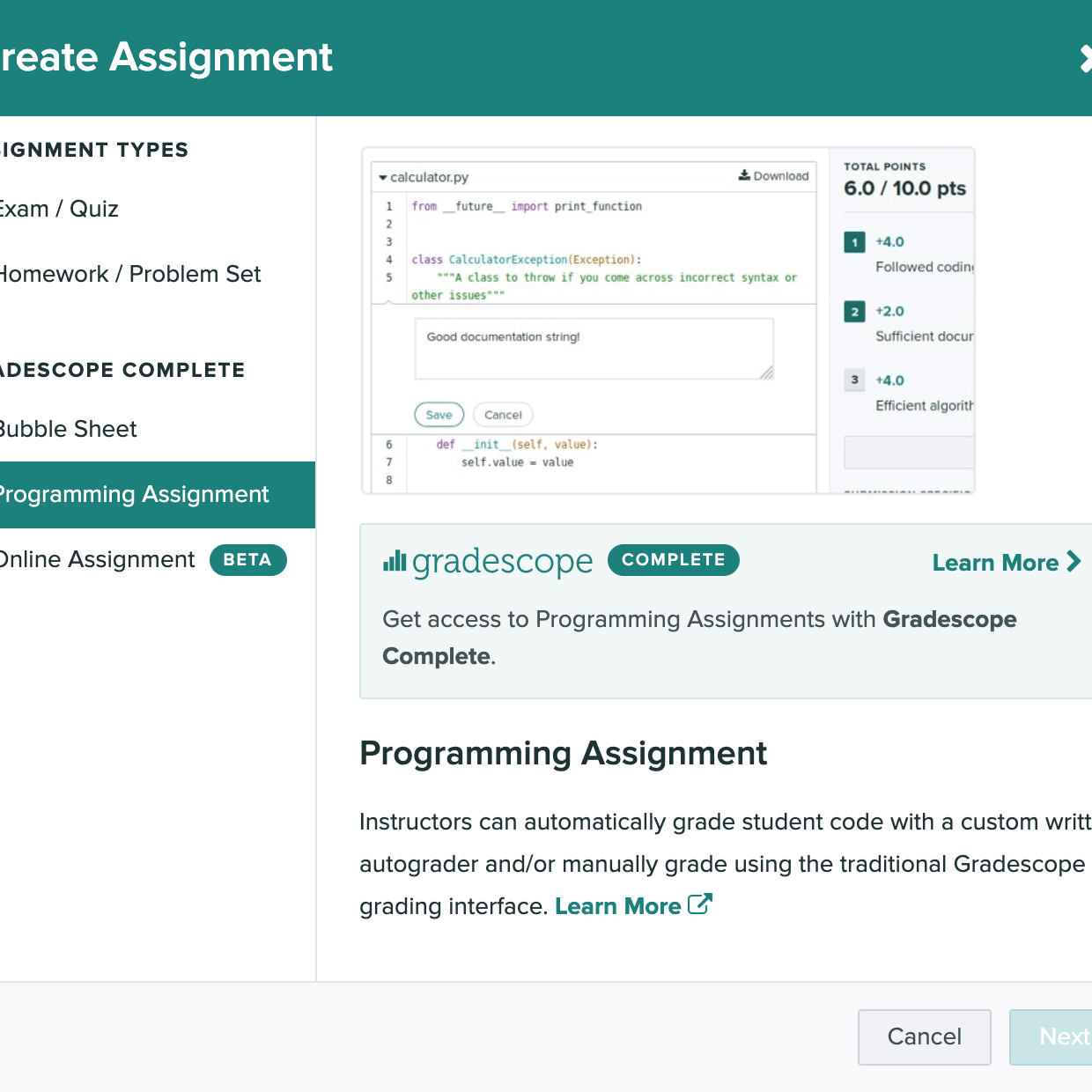Click the Next button
Screen dimensions: 1092x1092
click(x=1051, y=1037)
